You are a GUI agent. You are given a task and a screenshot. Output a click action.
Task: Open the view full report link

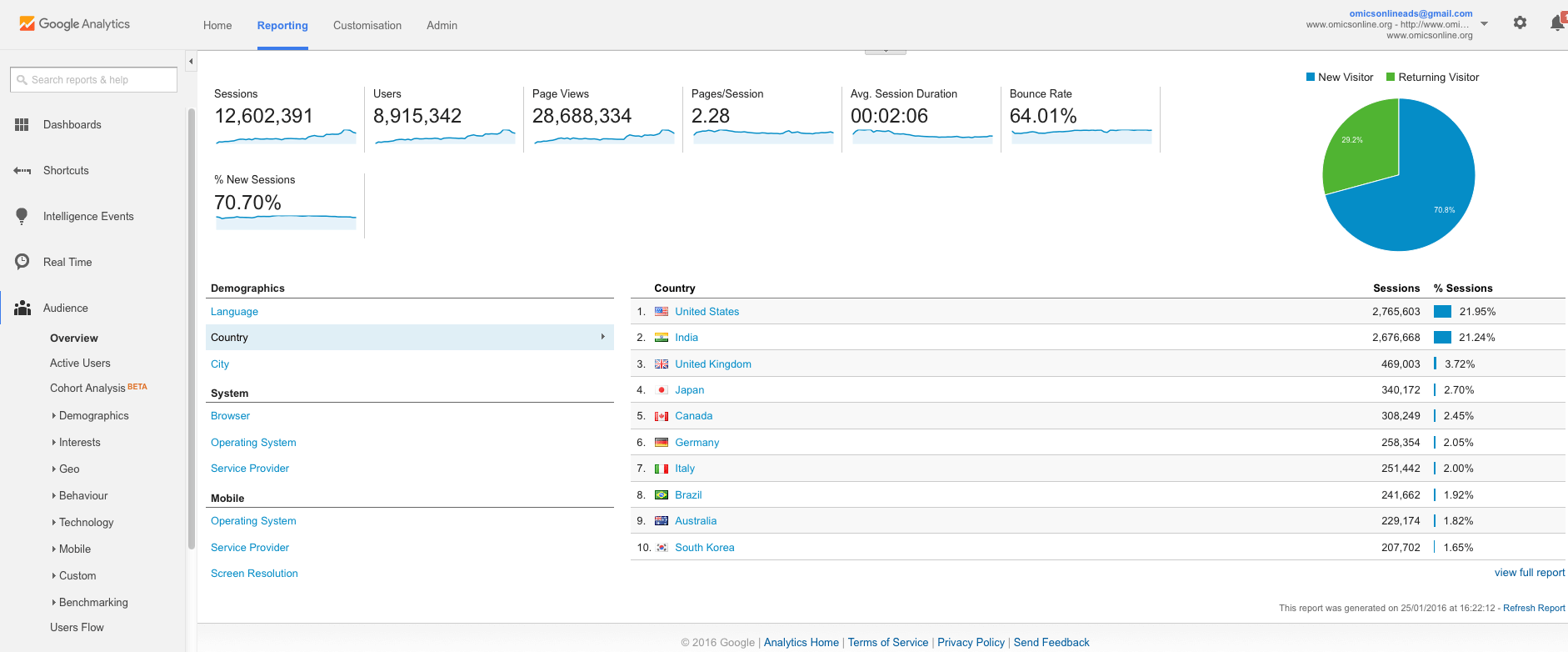coord(1529,573)
